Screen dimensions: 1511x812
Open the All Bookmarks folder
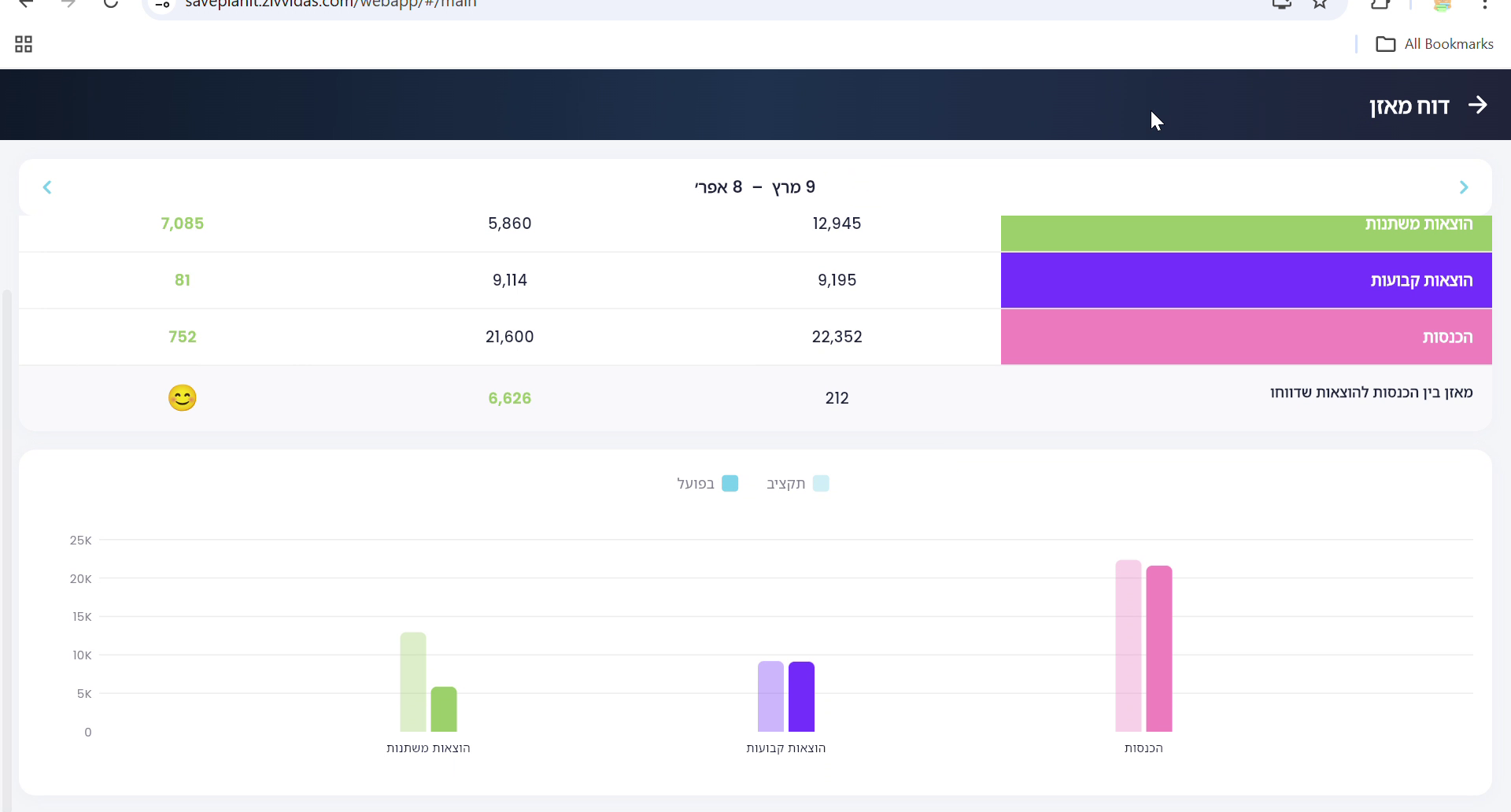(1434, 44)
